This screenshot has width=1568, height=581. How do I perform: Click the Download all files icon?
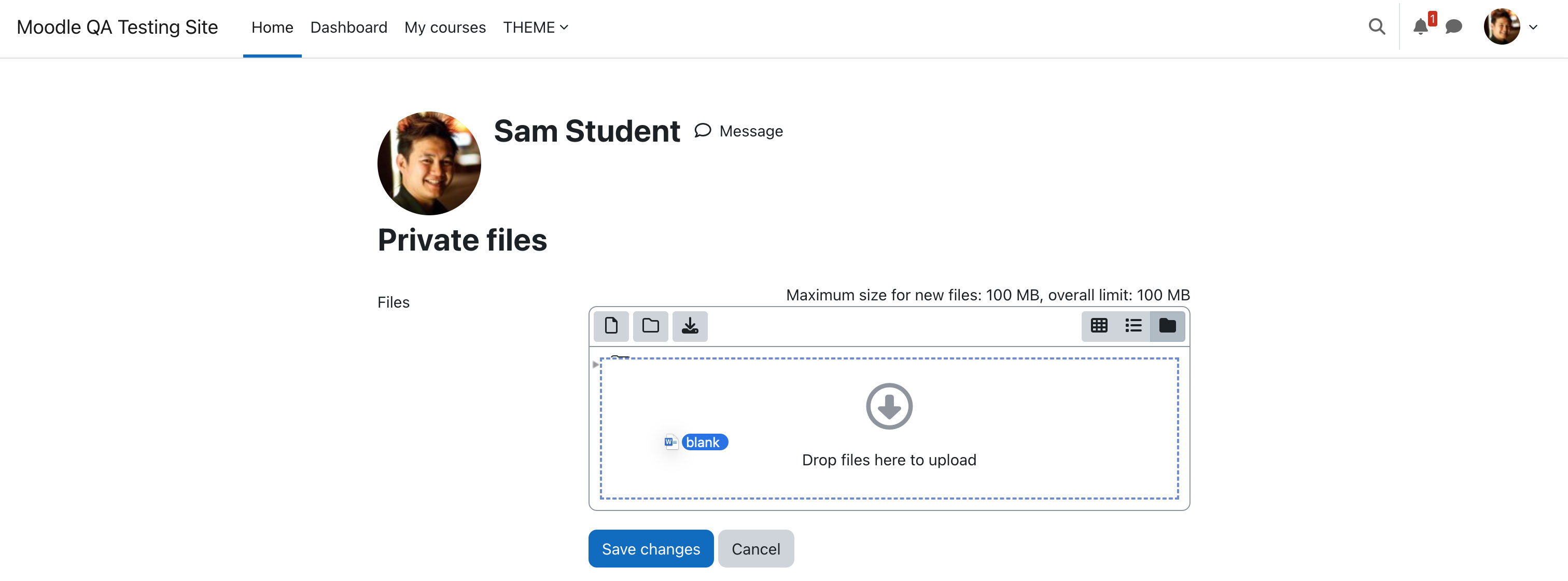pyautogui.click(x=690, y=326)
